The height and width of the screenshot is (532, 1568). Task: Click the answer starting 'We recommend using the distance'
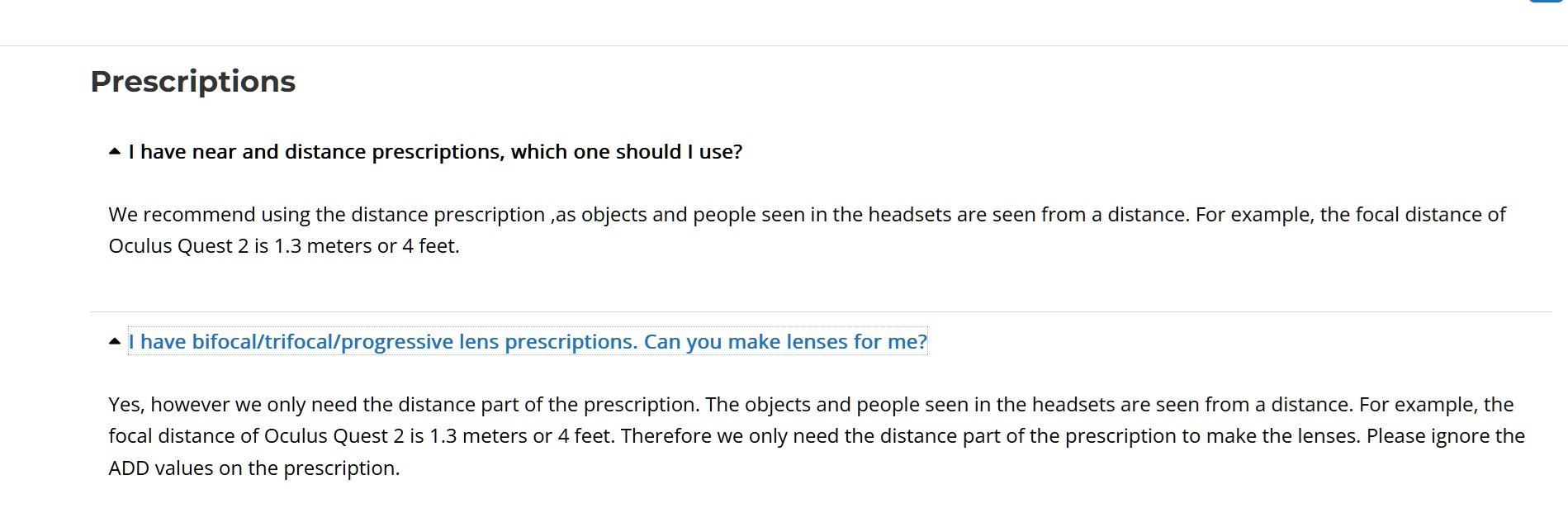pyautogui.click(x=808, y=230)
